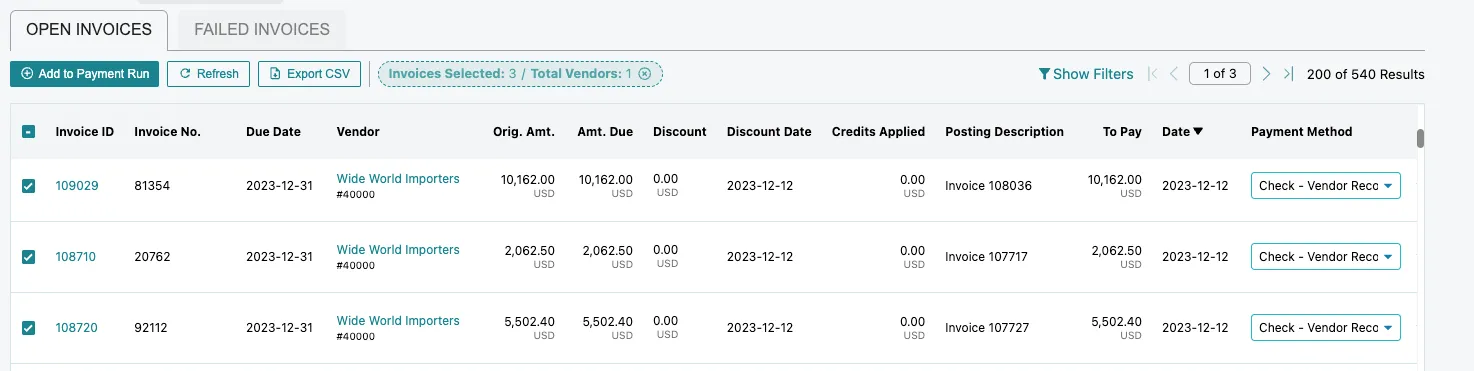Screen dimensions: 1474x371
Task: Click the Vendor column header
Action: click(358, 132)
